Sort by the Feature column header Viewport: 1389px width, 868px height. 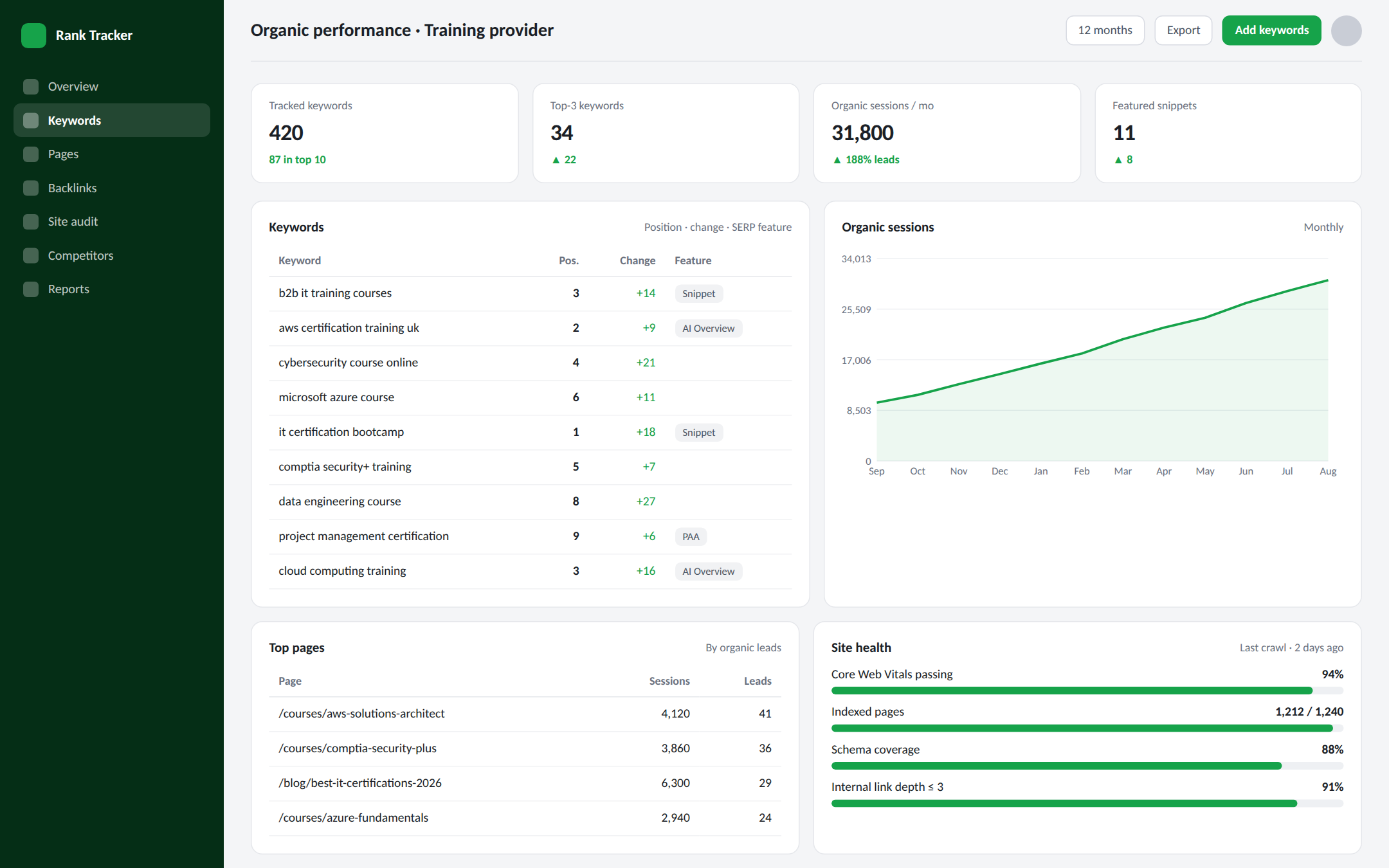click(693, 260)
